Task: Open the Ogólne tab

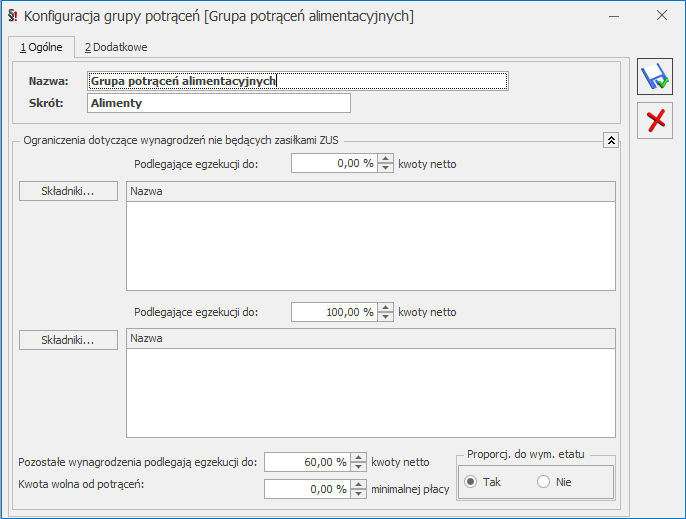Action: point(41,47)
